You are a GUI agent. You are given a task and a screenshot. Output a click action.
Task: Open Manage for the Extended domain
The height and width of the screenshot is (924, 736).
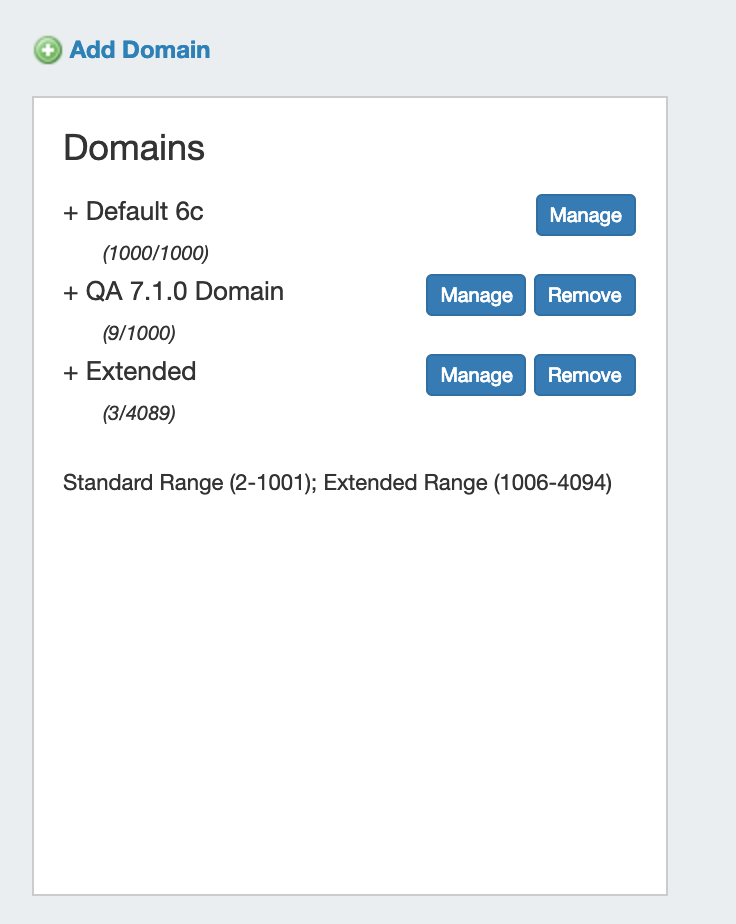476,375
